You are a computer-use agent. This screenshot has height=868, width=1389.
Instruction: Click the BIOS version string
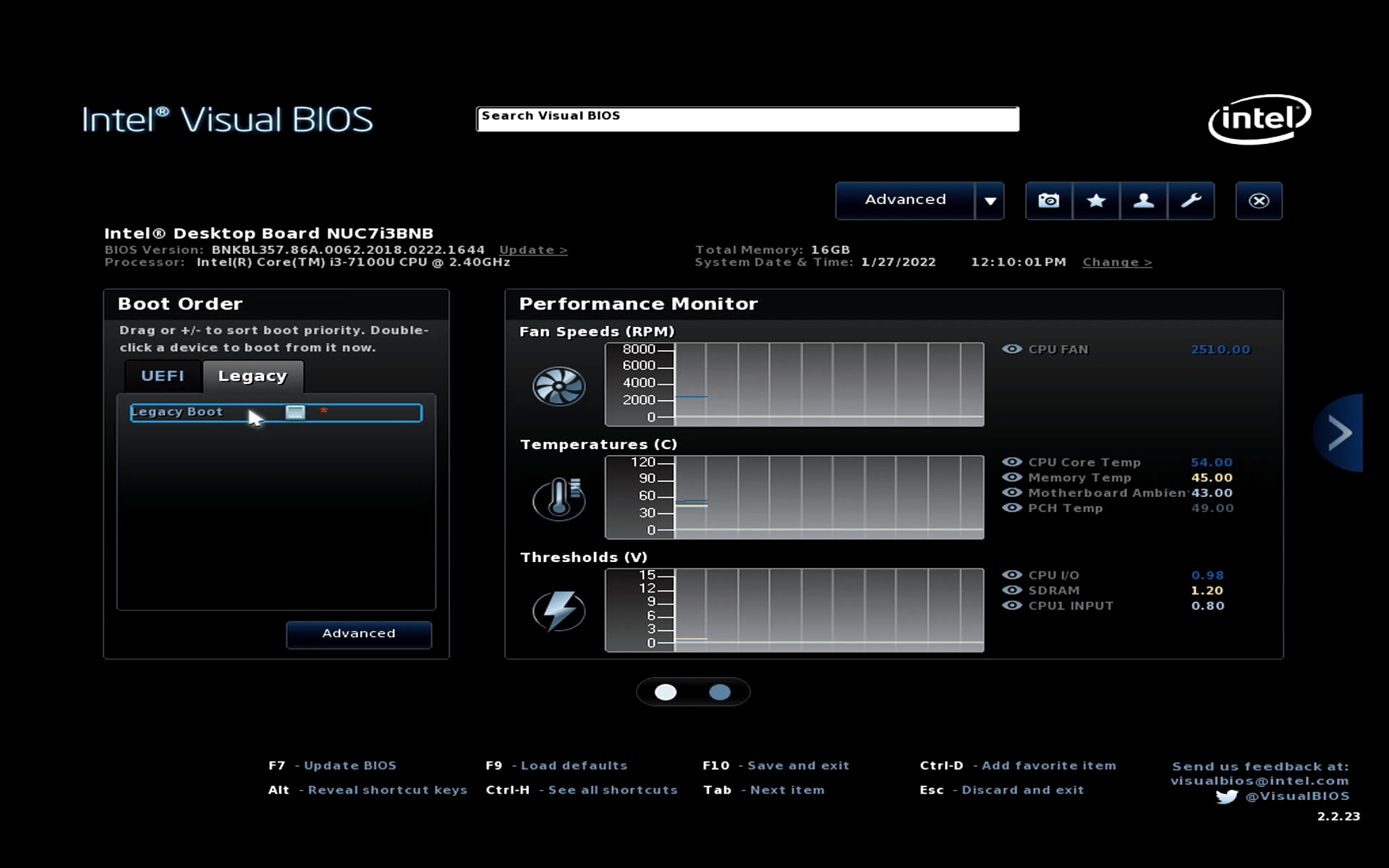coord(348,250)
